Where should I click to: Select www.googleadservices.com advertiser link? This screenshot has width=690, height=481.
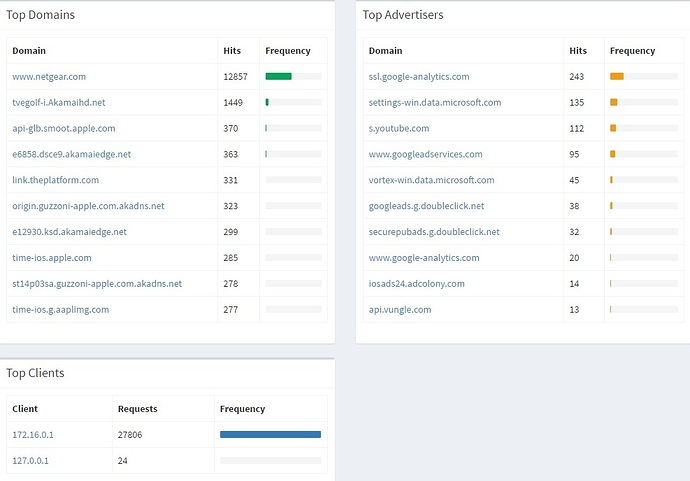(426, 154)
